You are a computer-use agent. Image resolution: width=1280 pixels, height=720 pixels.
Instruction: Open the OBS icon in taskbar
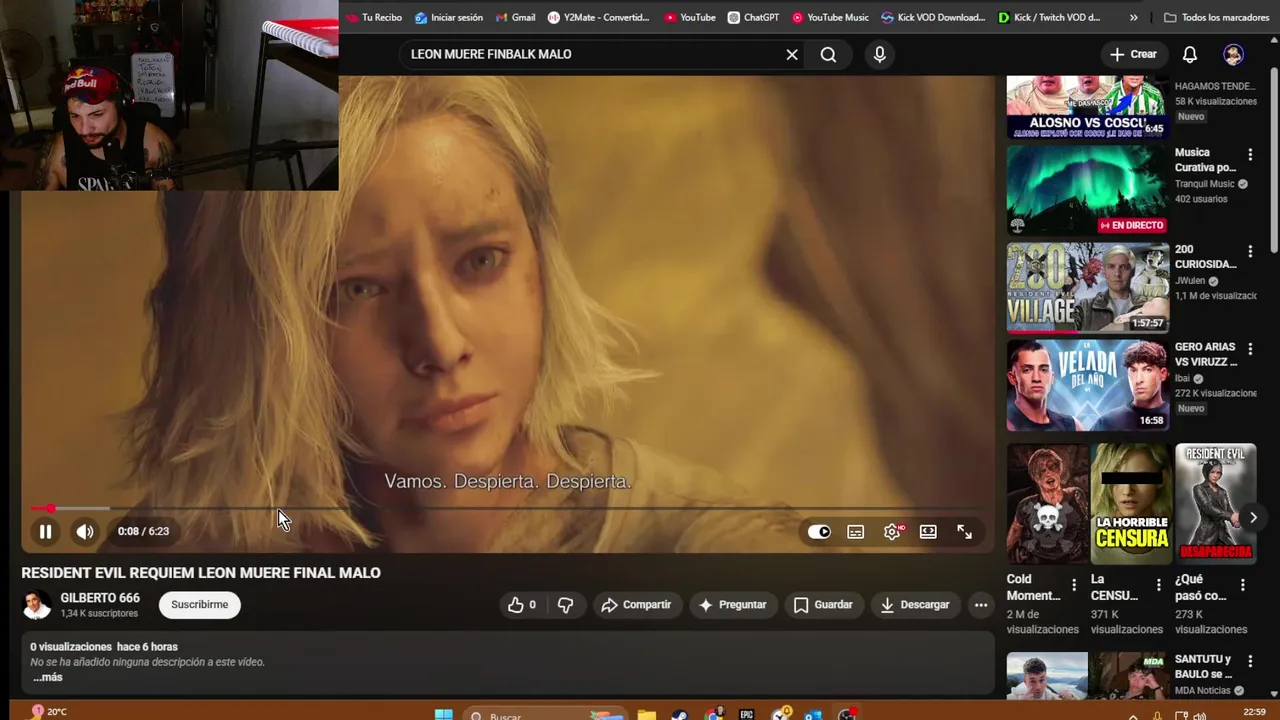pos(847,715)
